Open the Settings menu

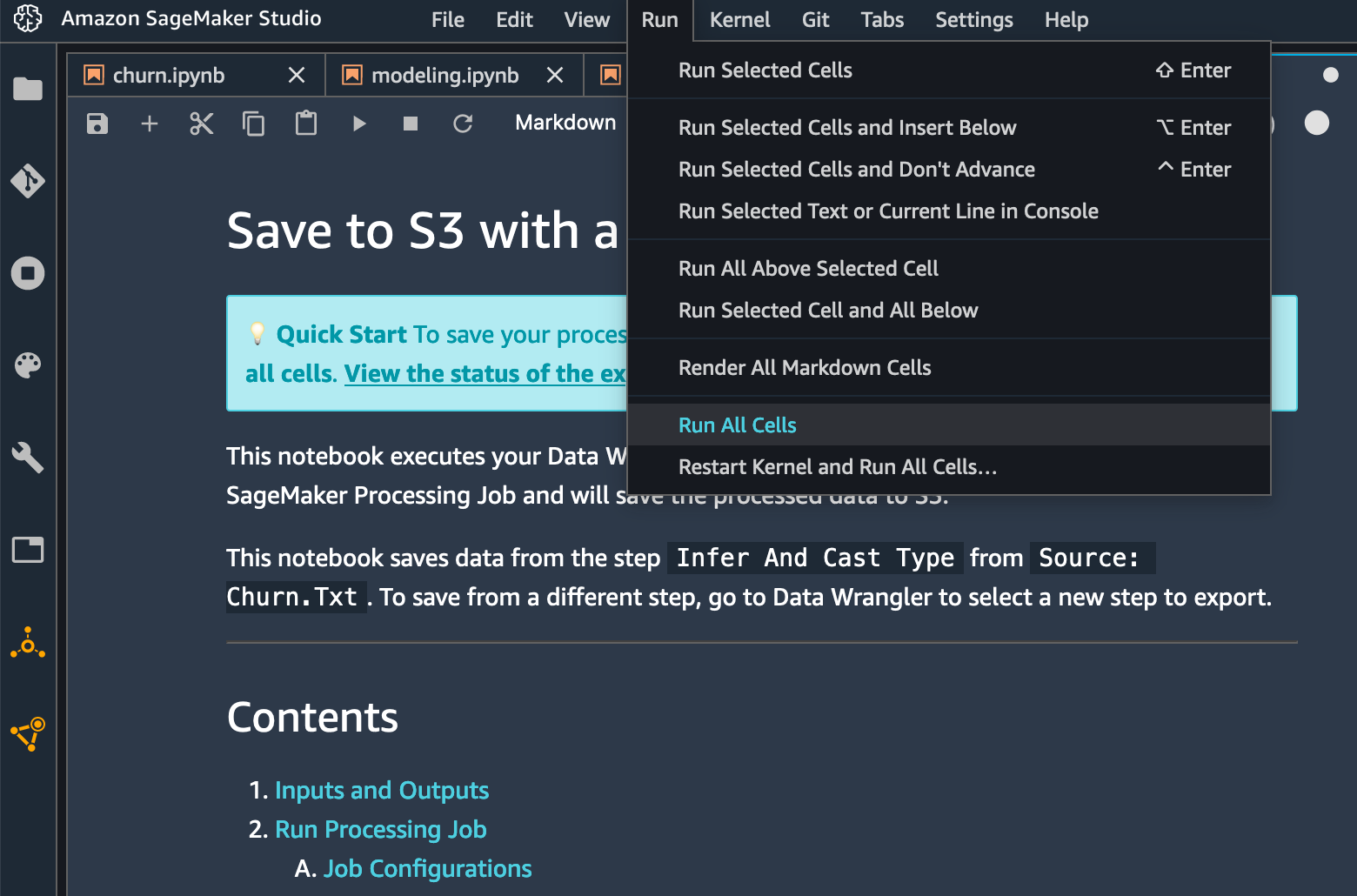[974, 19]
